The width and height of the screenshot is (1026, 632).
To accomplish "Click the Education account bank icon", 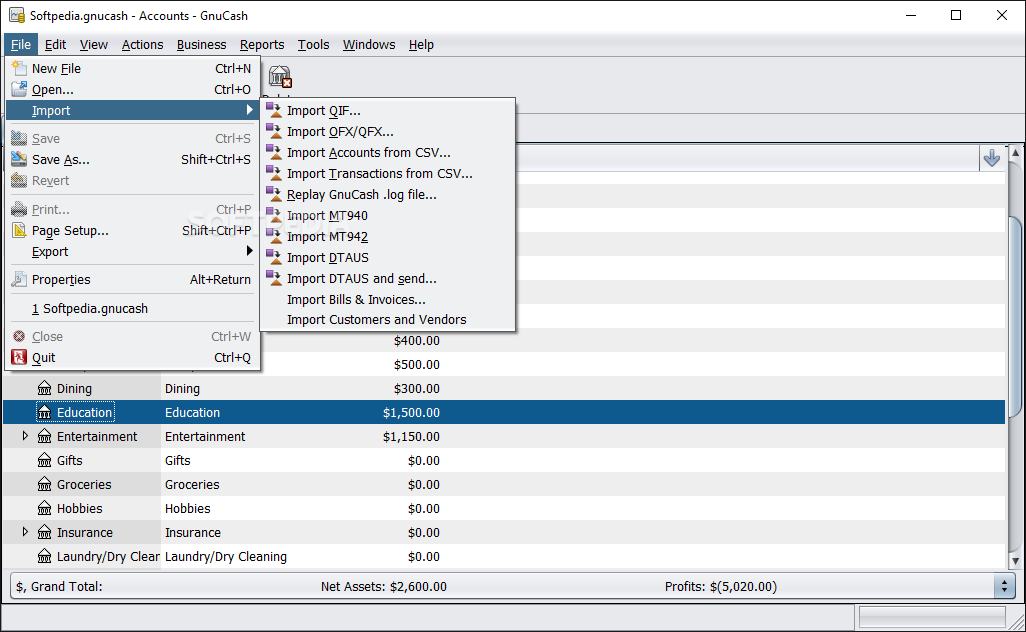I will click(x=44, y=413).
